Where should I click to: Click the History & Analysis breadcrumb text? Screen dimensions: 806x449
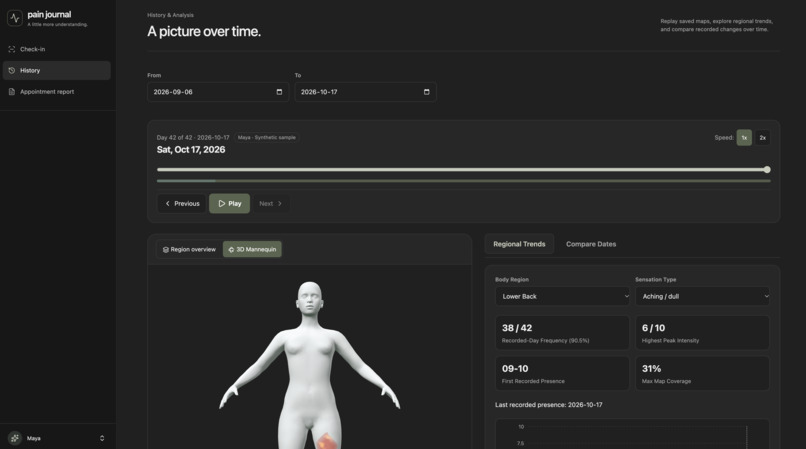pos(170,15)
